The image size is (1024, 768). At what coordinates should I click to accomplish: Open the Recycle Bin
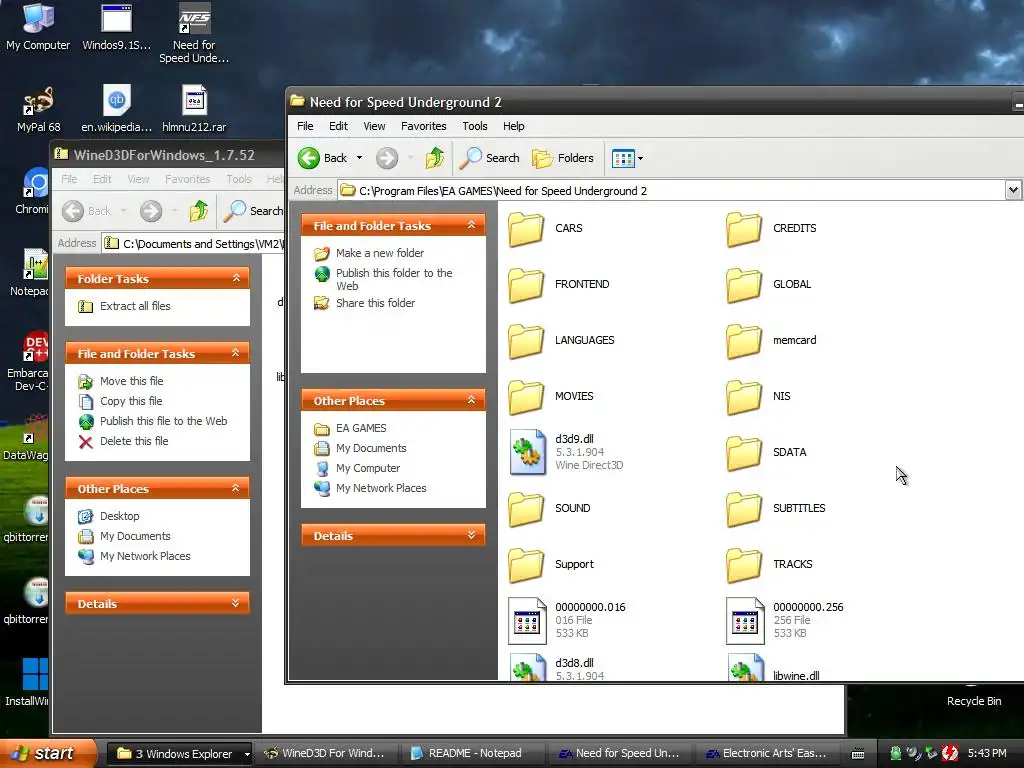[x=974, y=697]
